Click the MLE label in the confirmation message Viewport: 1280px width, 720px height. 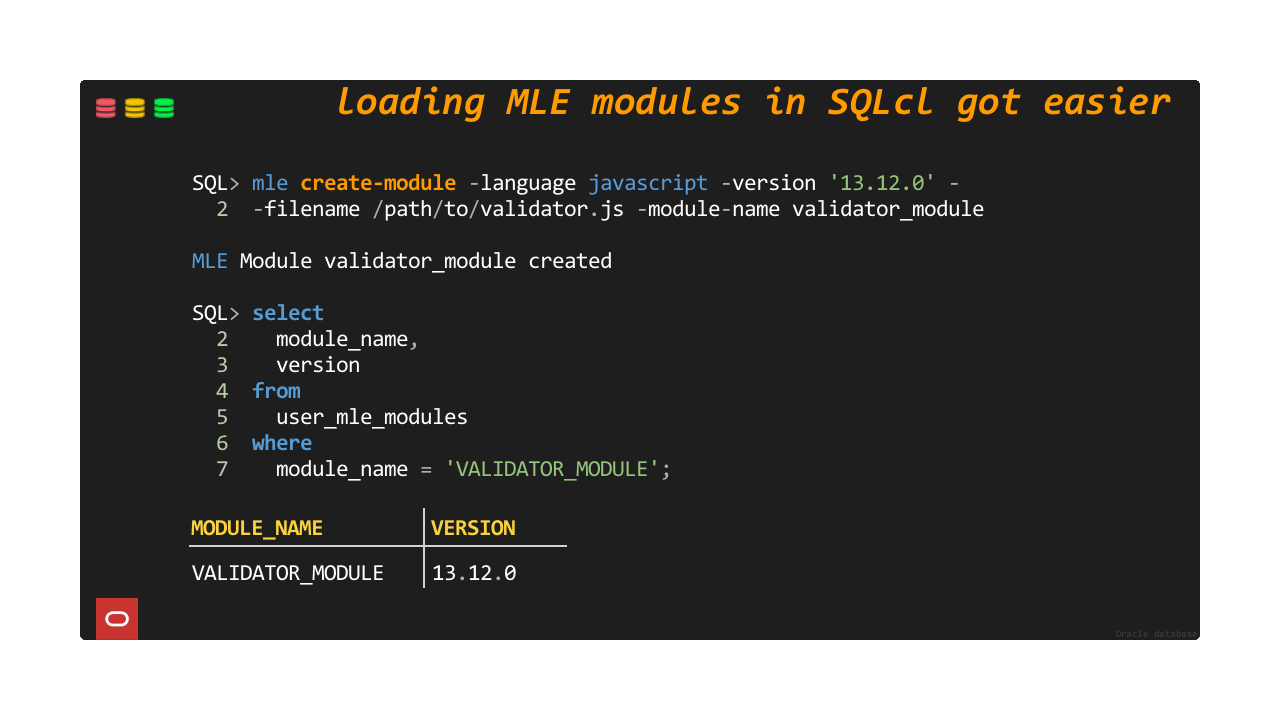pos(209,261)
